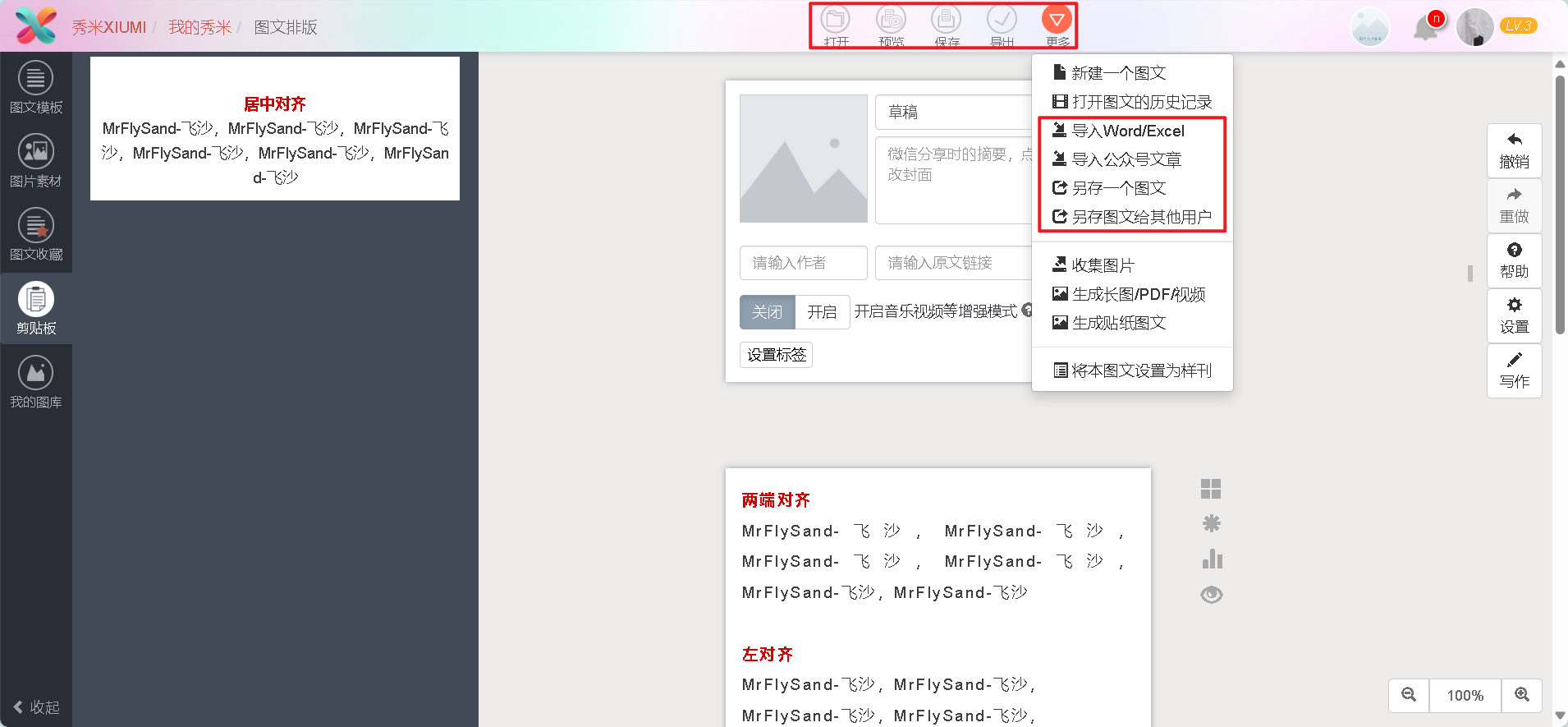Click the 微信分享时的摘要 summary field
Screen dimensions: 1568x727
click(953, 181)
